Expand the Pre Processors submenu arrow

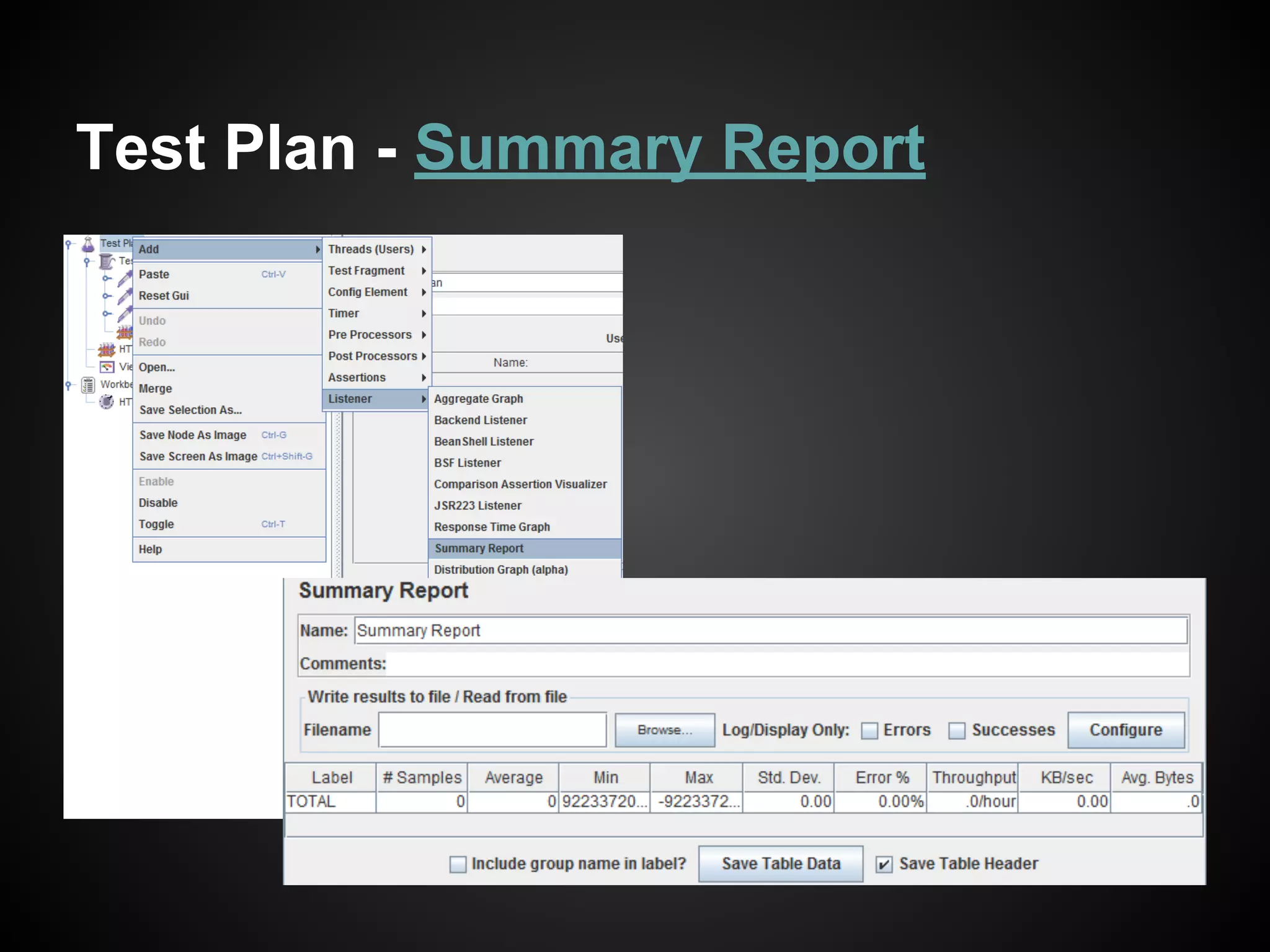(x=424, y=335)
